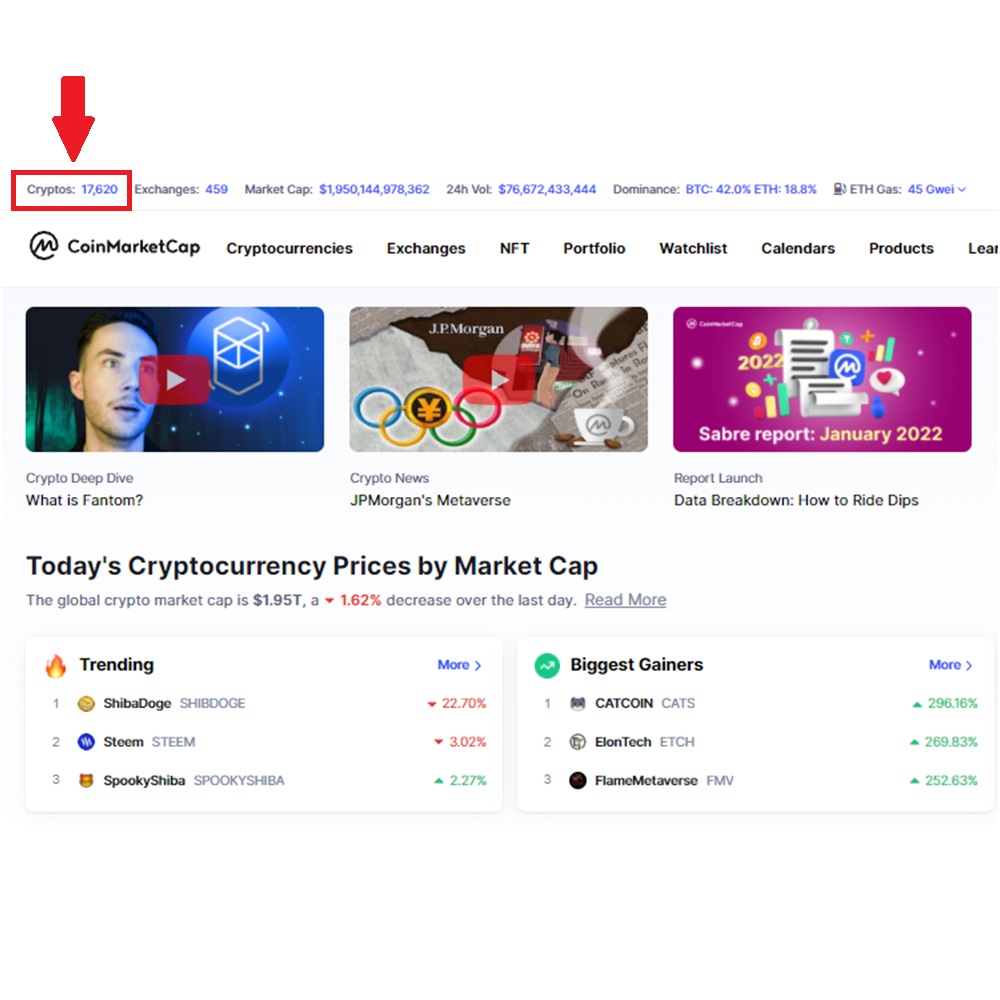Image resolution: width=1000 pixels, height=1000 pixels.
Task: Click the Dominance BTC 42.0% ETH 18.8% link
Action: pyautogui.click(x=751, y=189)
